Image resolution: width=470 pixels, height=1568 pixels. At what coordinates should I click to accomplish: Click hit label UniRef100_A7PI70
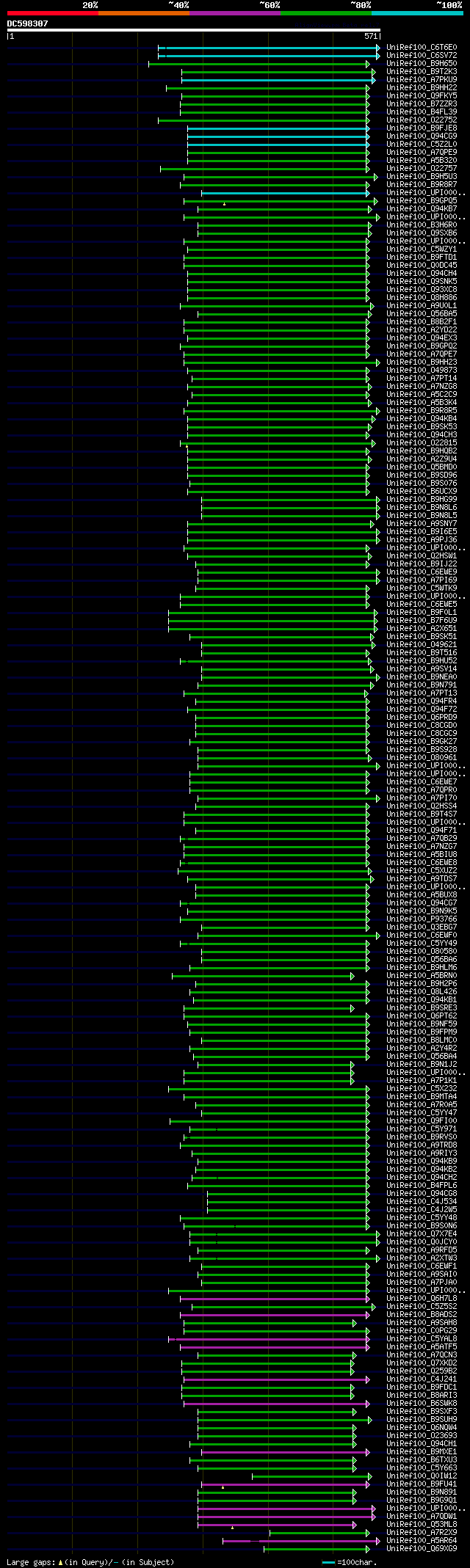(x=422, y=798)
